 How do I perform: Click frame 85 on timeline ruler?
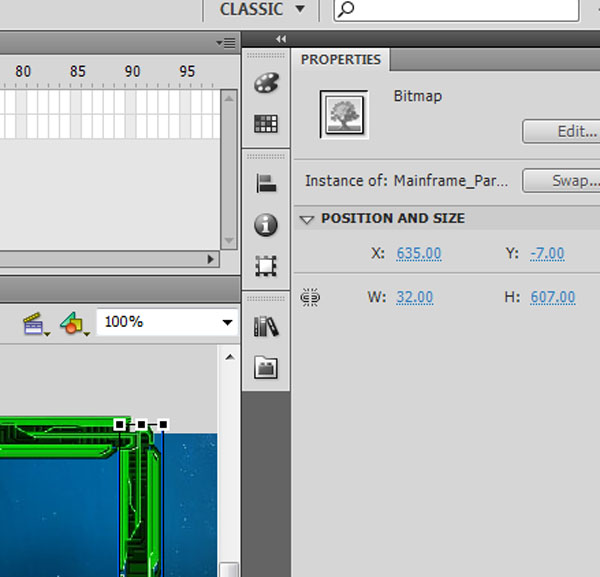pyautogui.click(x=78, y=72)
